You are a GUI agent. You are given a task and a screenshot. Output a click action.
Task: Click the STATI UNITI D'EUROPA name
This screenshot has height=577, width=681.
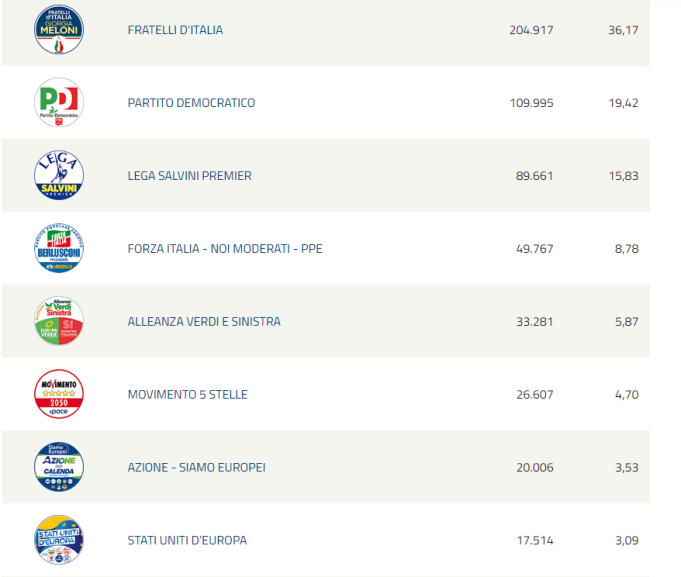pyautogui.click(x=187, y=541)
